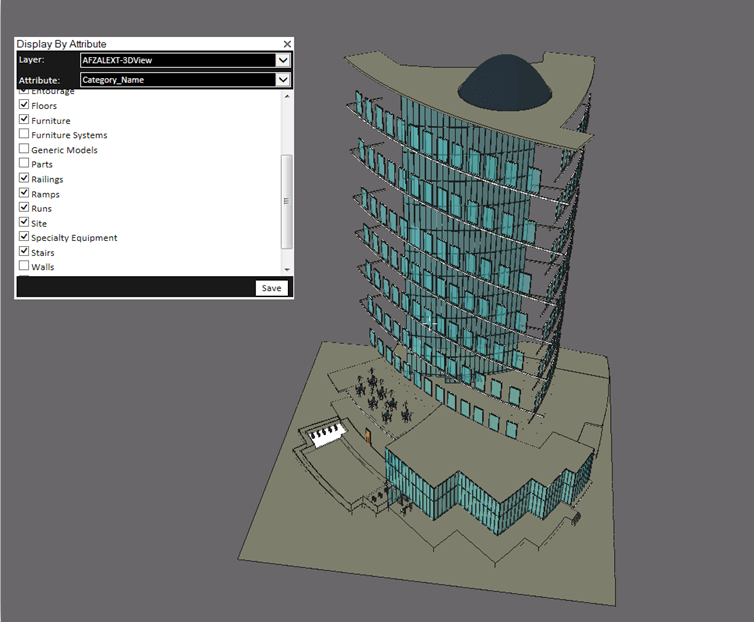Toggle the Site category checkbox
The height and width of the screenshot is (622, 754).
[24, 223]
